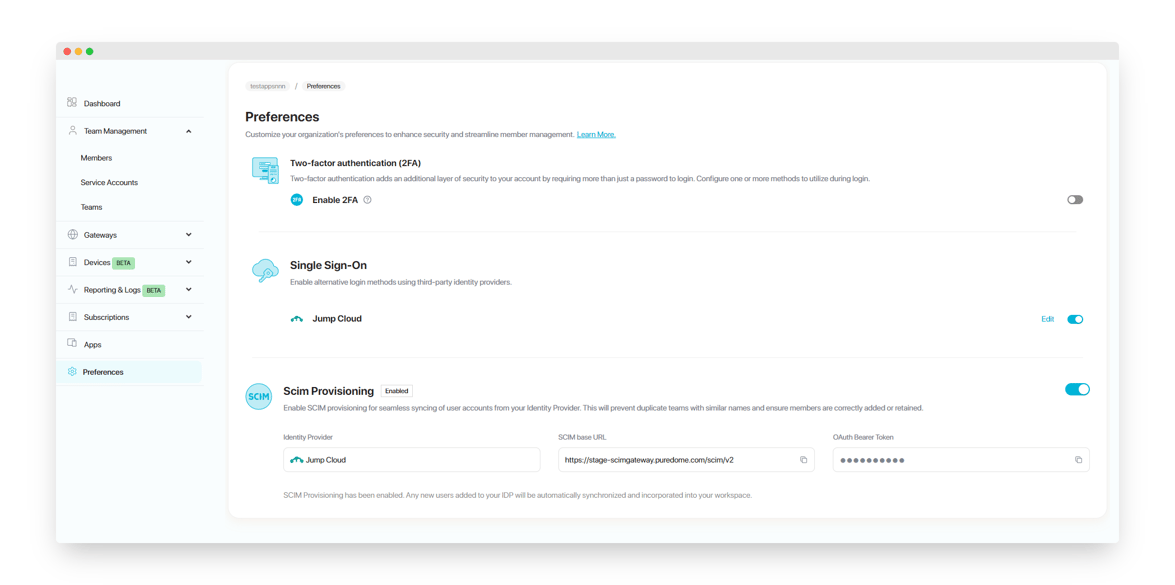This screenshot has width=1175, height=585.
Task: Click the Single Sign-On cloud illustration
Action: 265,271
